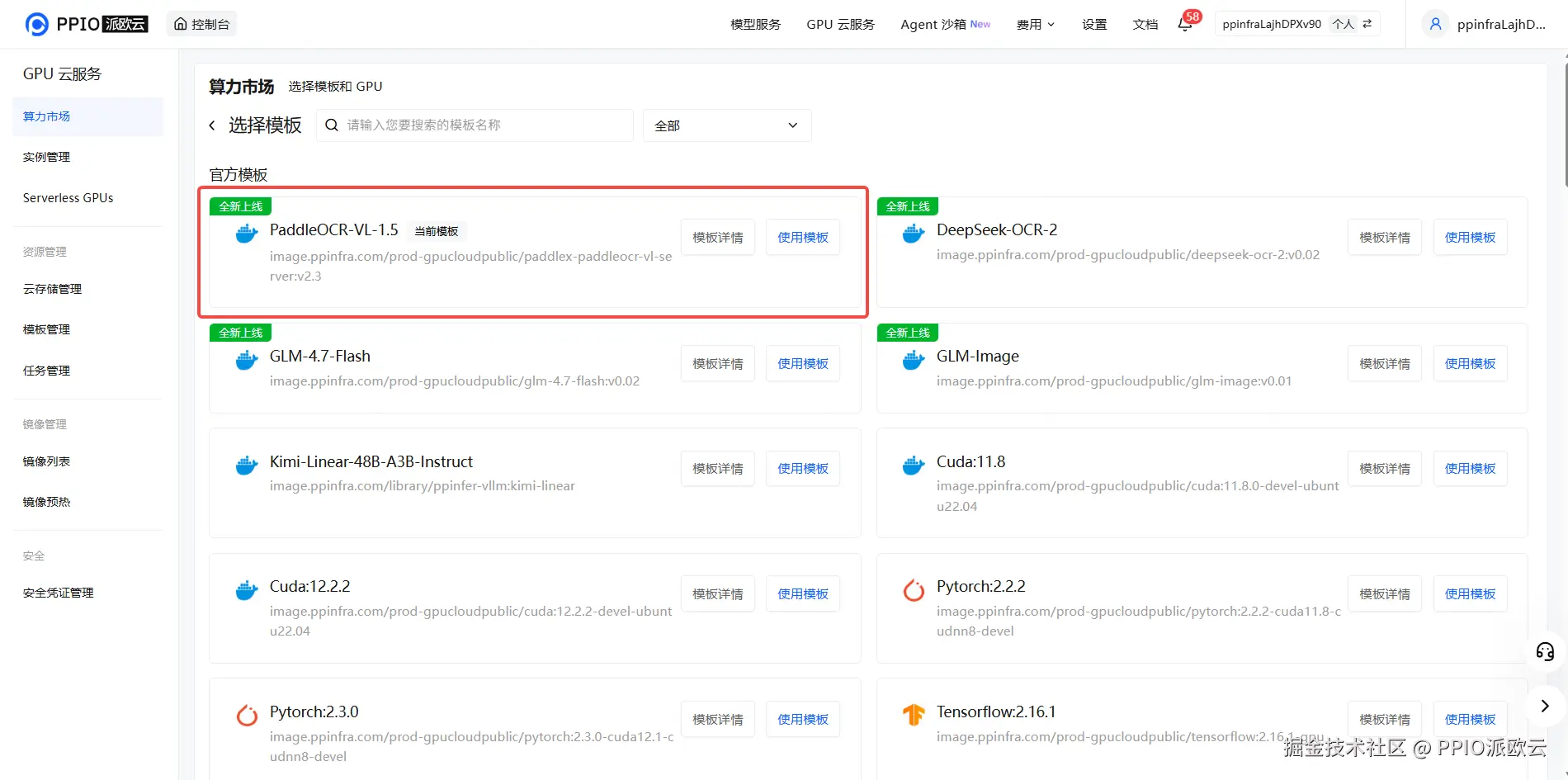
Task: Use the Cuda:11.8 template
Action: coord(1470,469)
